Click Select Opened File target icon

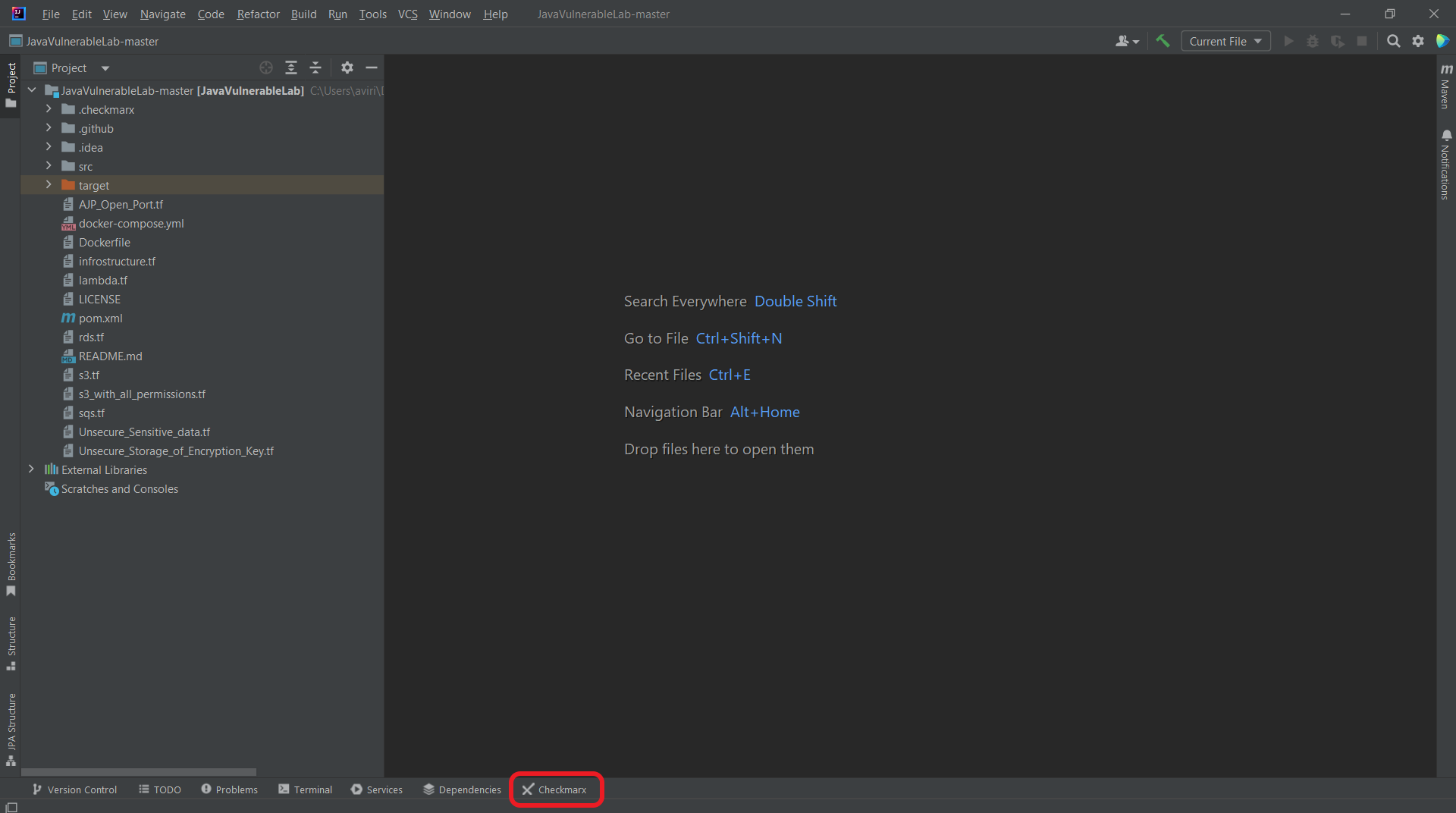266,67
